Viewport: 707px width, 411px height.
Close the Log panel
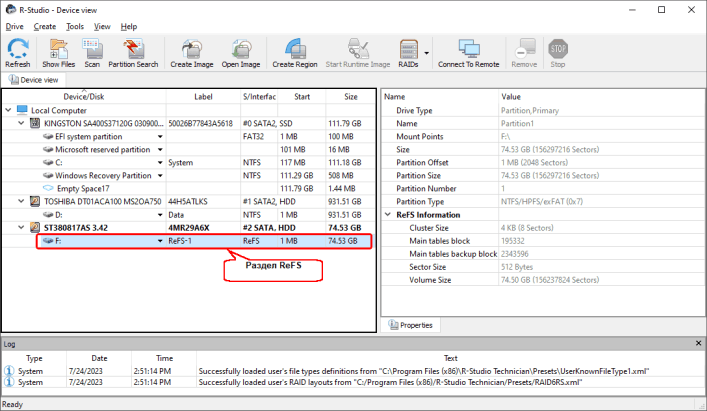point(698,343)
